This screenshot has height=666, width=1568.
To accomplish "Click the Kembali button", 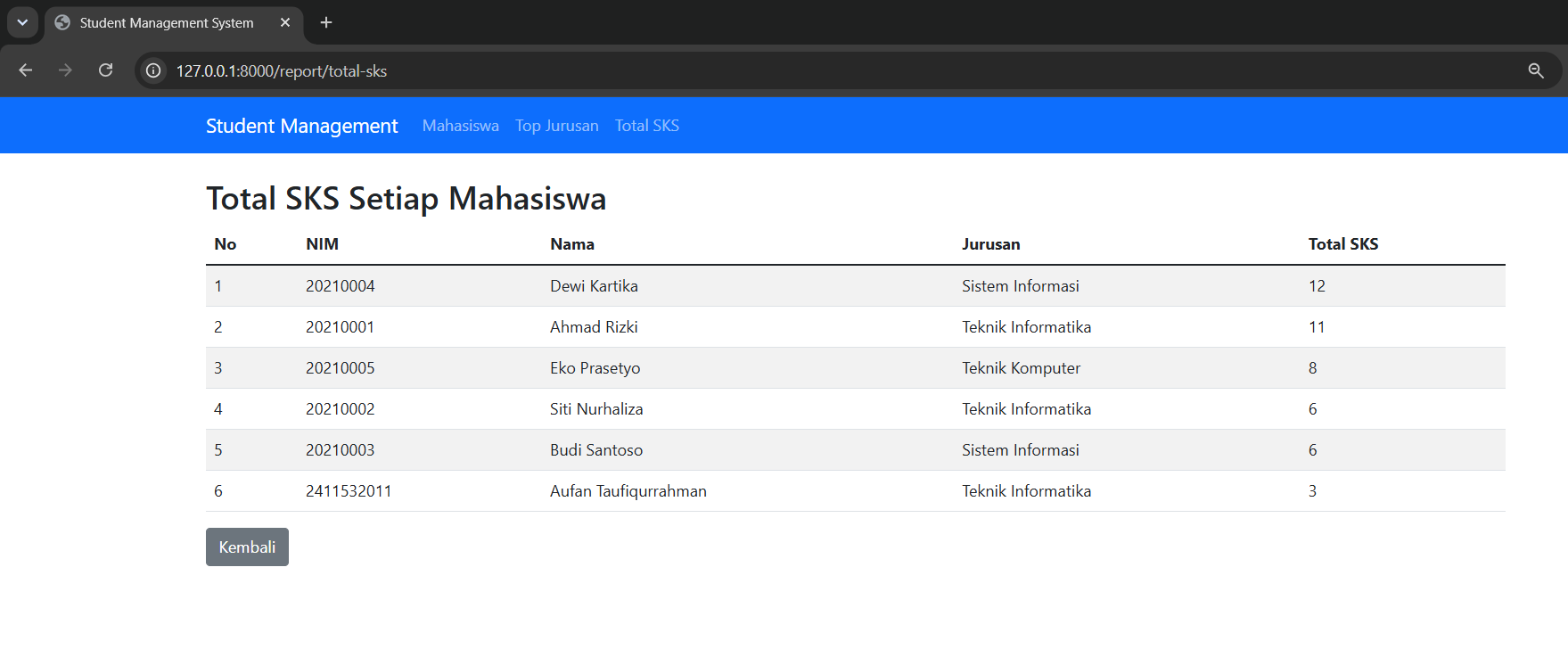I will [x=247, y=547].
